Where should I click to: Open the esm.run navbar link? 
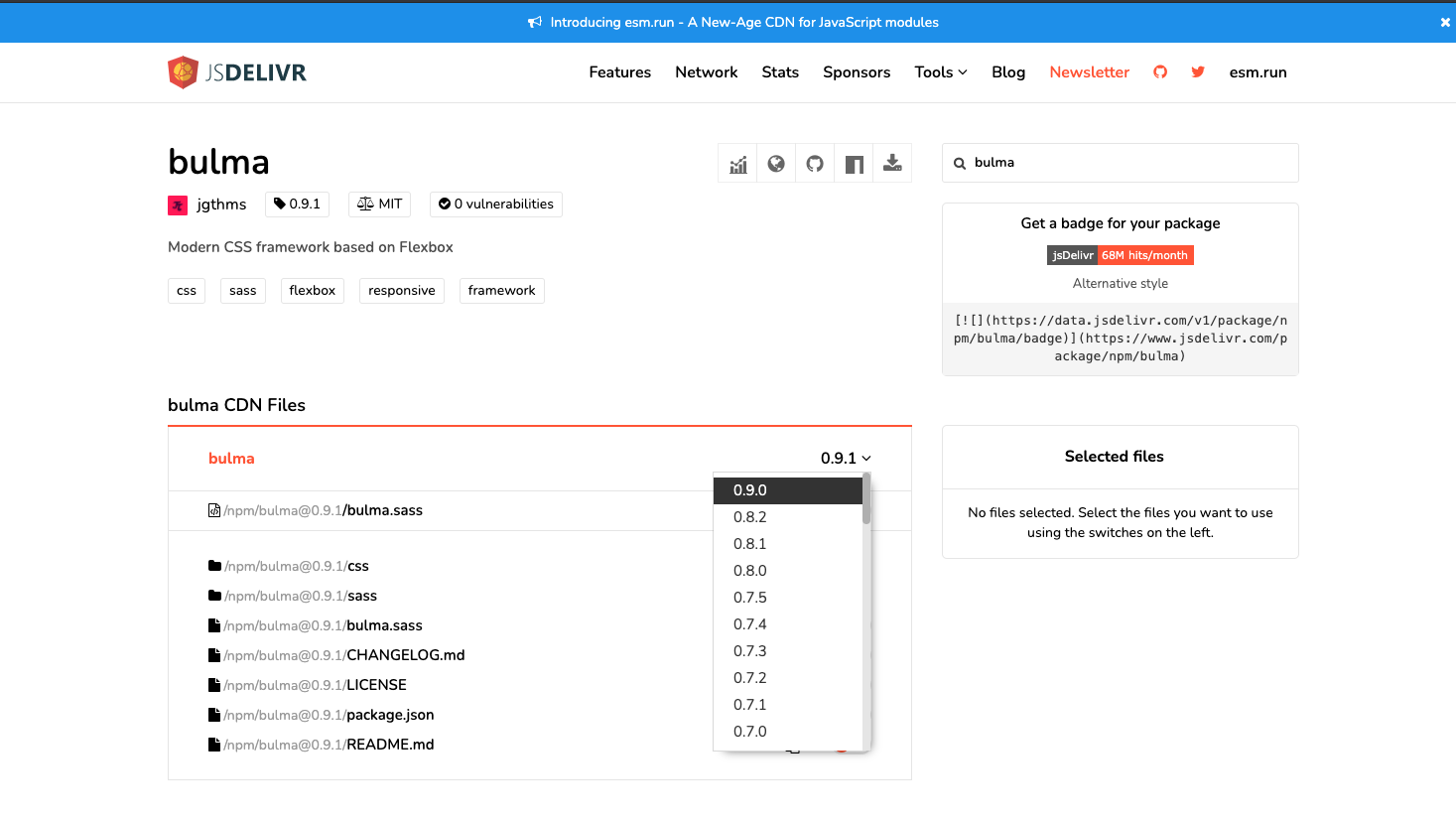point(1257,71)
